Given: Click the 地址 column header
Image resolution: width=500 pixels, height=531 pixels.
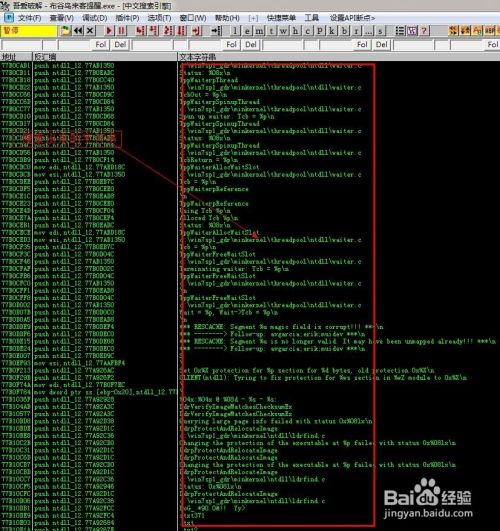Looking at the screenshot, I should [x=16, y=57].
